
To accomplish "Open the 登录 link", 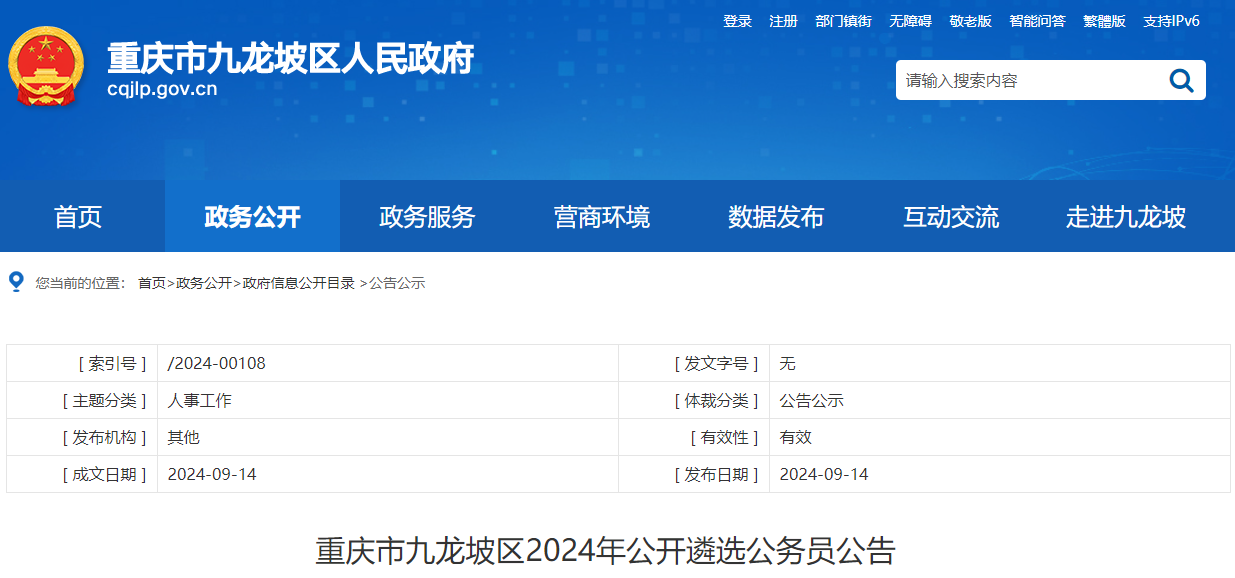I will click(738, 21).
